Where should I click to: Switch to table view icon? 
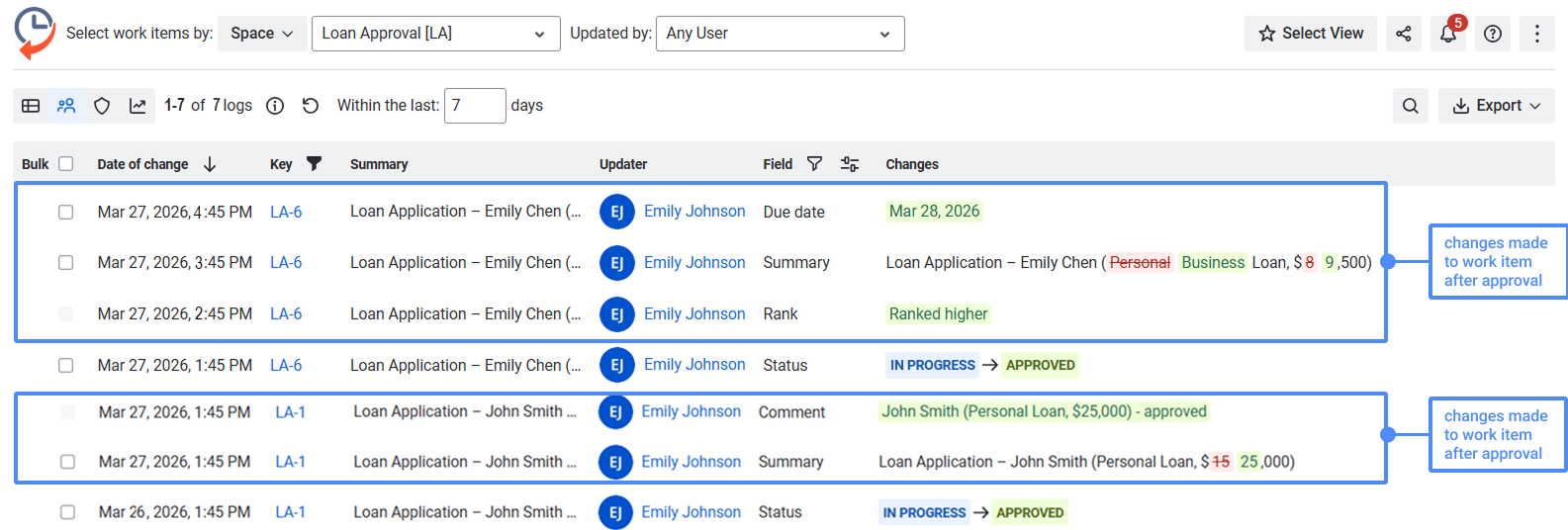(x=31, y=106)
